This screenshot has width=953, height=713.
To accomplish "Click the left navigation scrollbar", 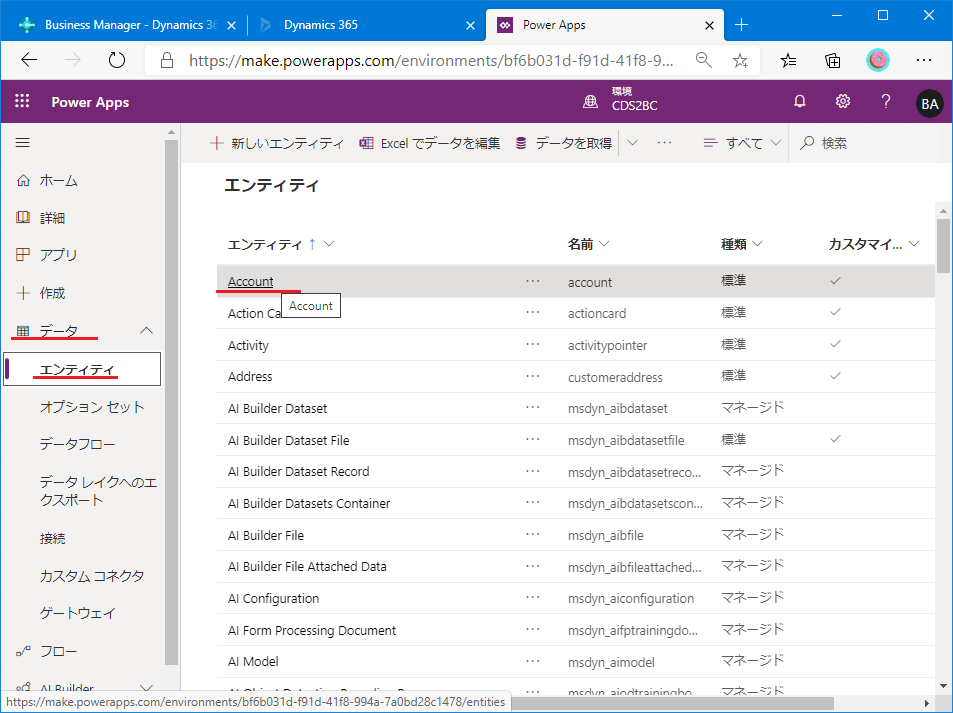I will (171, 401).
